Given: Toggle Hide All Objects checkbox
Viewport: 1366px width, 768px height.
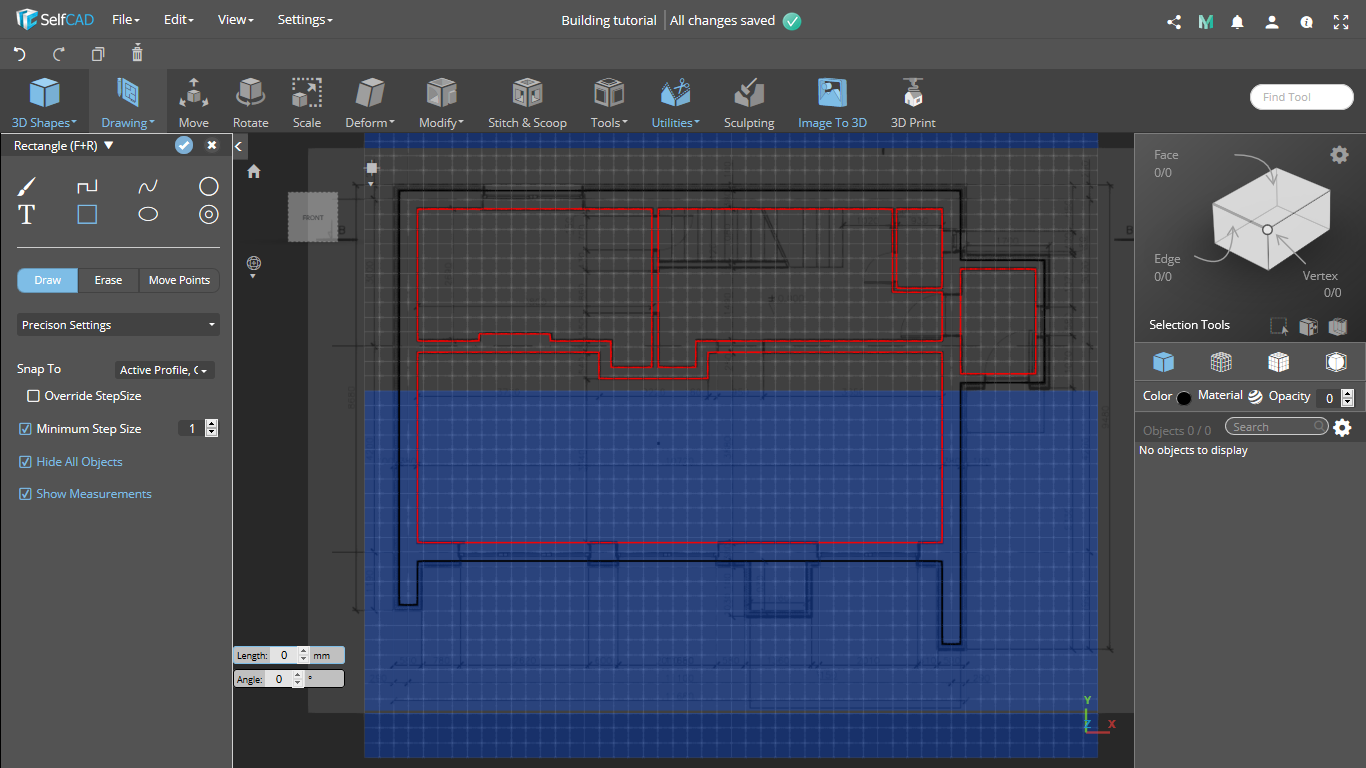Looking at the screenshot, I should (26, 462).
